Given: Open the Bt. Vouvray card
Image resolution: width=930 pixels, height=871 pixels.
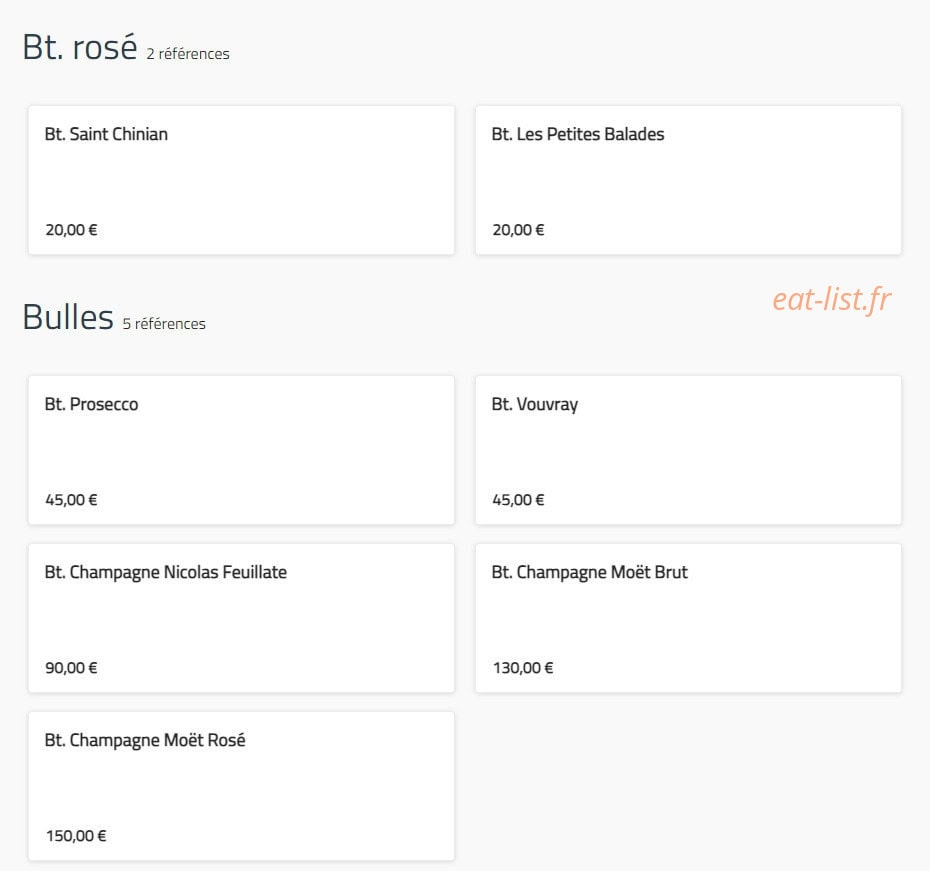Looking at the screenshot, I should (x=688, y=450).
